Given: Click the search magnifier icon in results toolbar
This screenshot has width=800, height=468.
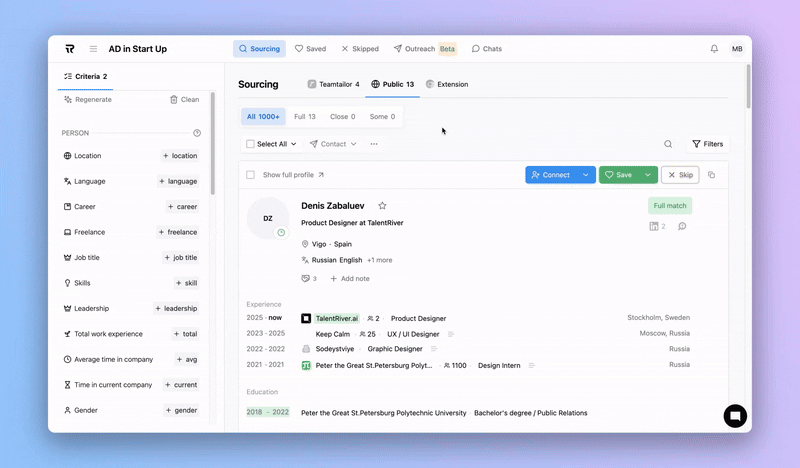Looking at the screenshot, I should 668,144.
